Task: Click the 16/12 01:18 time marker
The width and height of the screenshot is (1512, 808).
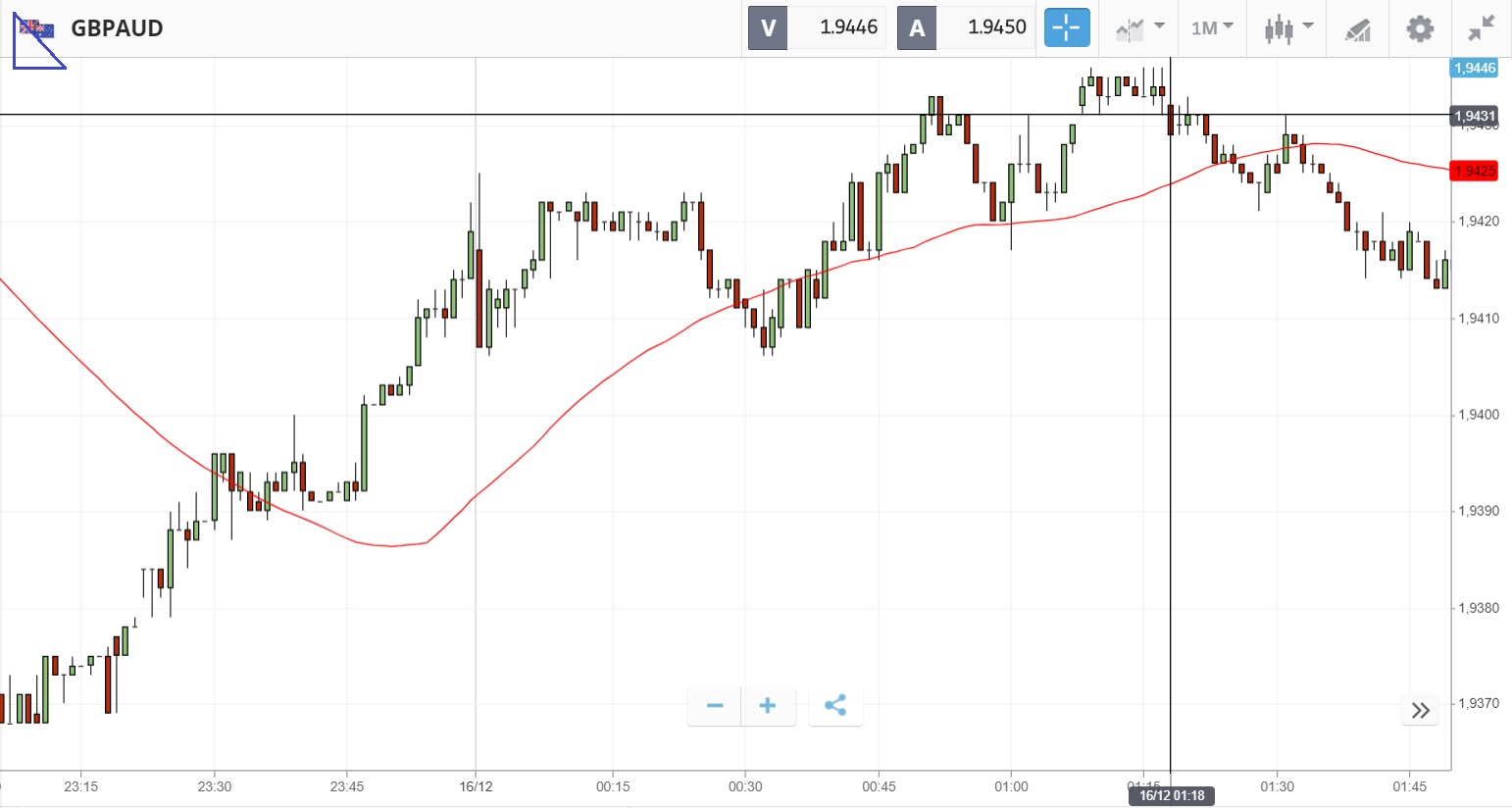Action: (1172, 795)
